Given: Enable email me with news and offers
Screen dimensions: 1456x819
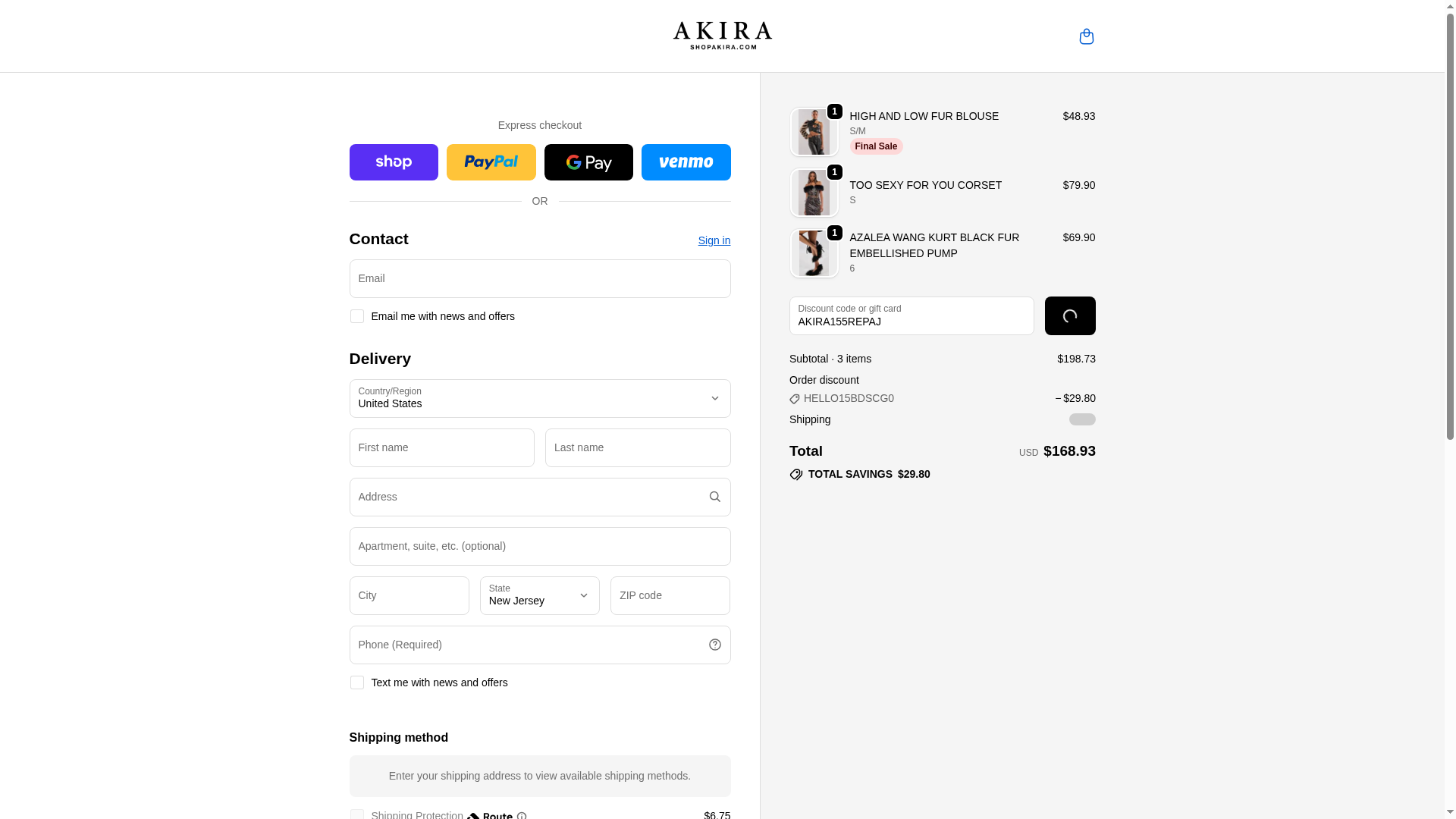Looking at the screenshot, I should (356, 316).
